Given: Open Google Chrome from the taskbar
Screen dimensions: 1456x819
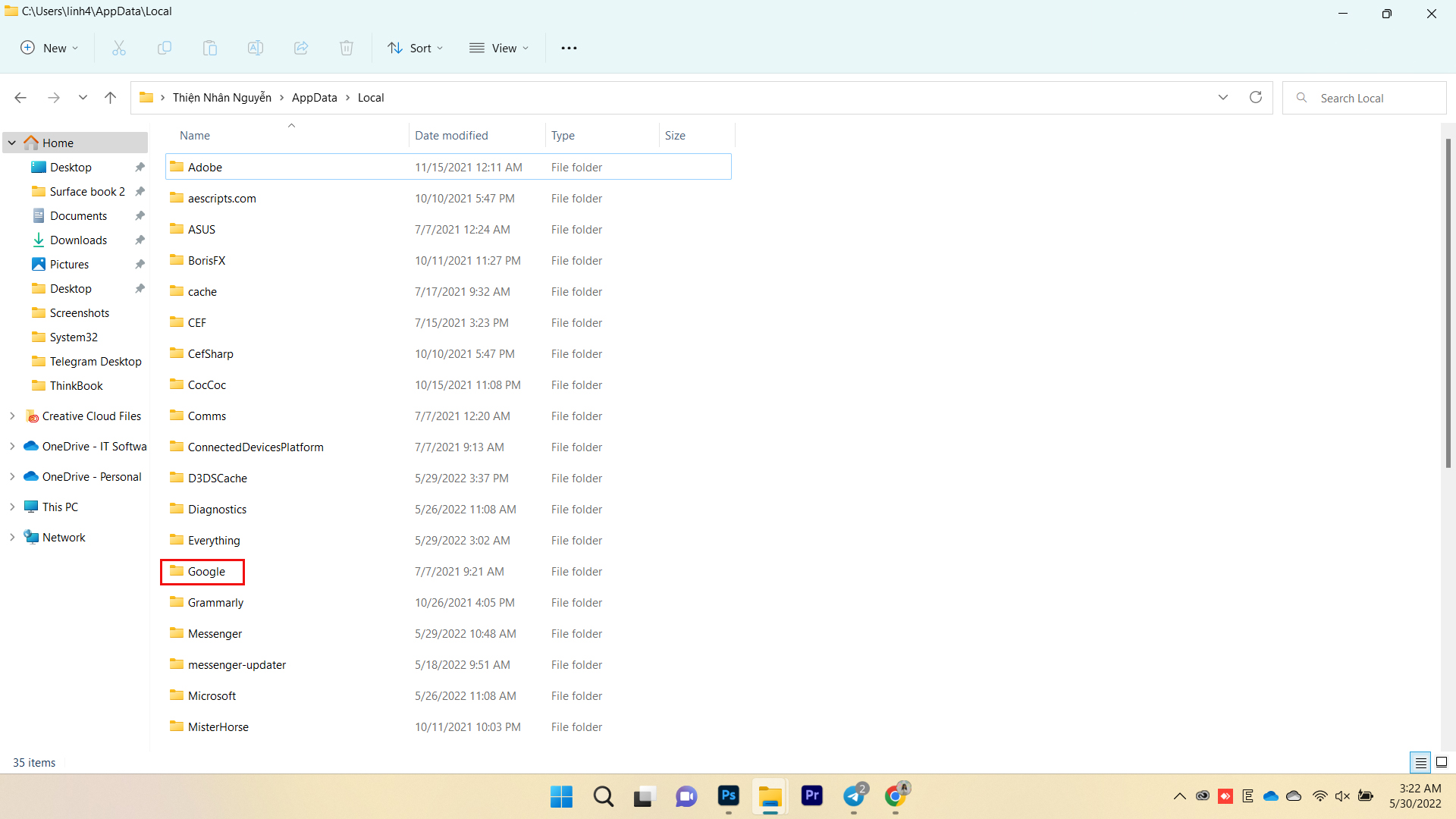Looking at the screenshot, I should [x=896, y=796].
